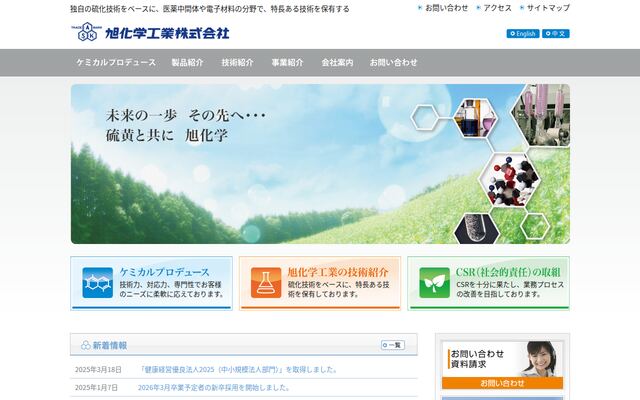This screenshot has width=640, height=400.
Task: Click the green leaf CSR icon
Action: coord(435,283)
